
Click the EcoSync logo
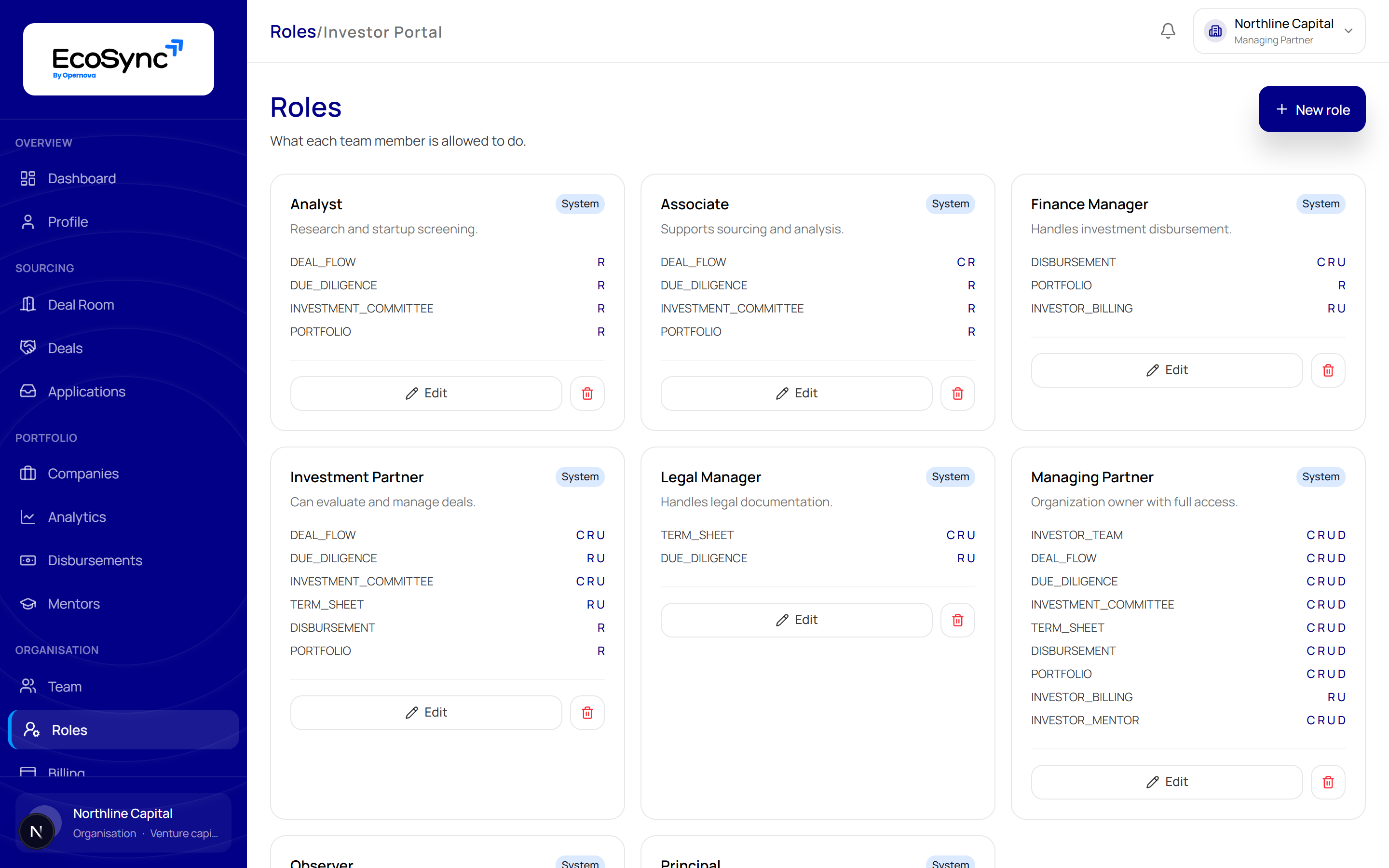pos(118,59)
